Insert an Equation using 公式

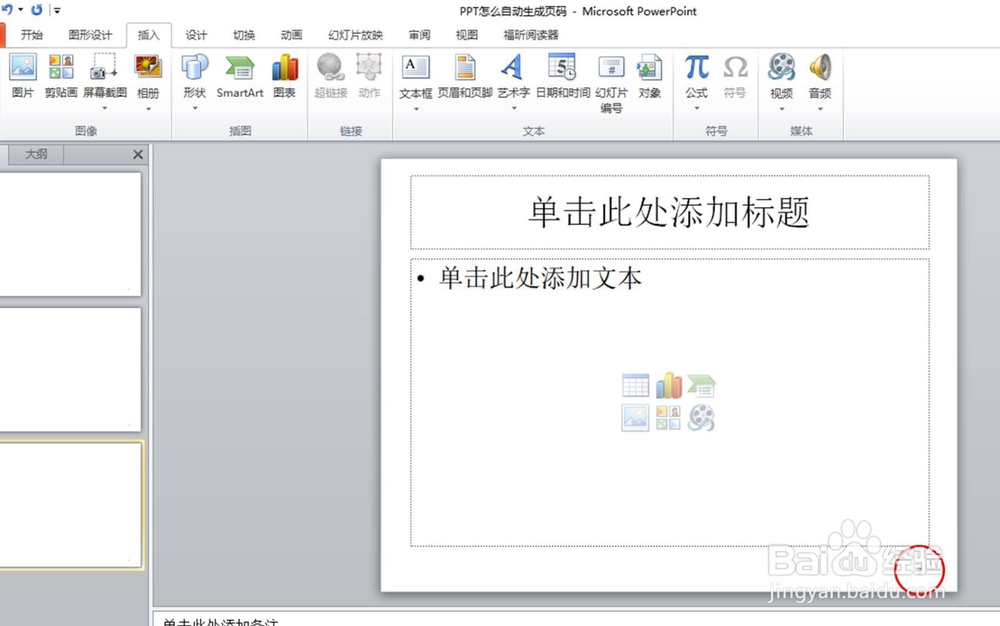click(695, 75)
